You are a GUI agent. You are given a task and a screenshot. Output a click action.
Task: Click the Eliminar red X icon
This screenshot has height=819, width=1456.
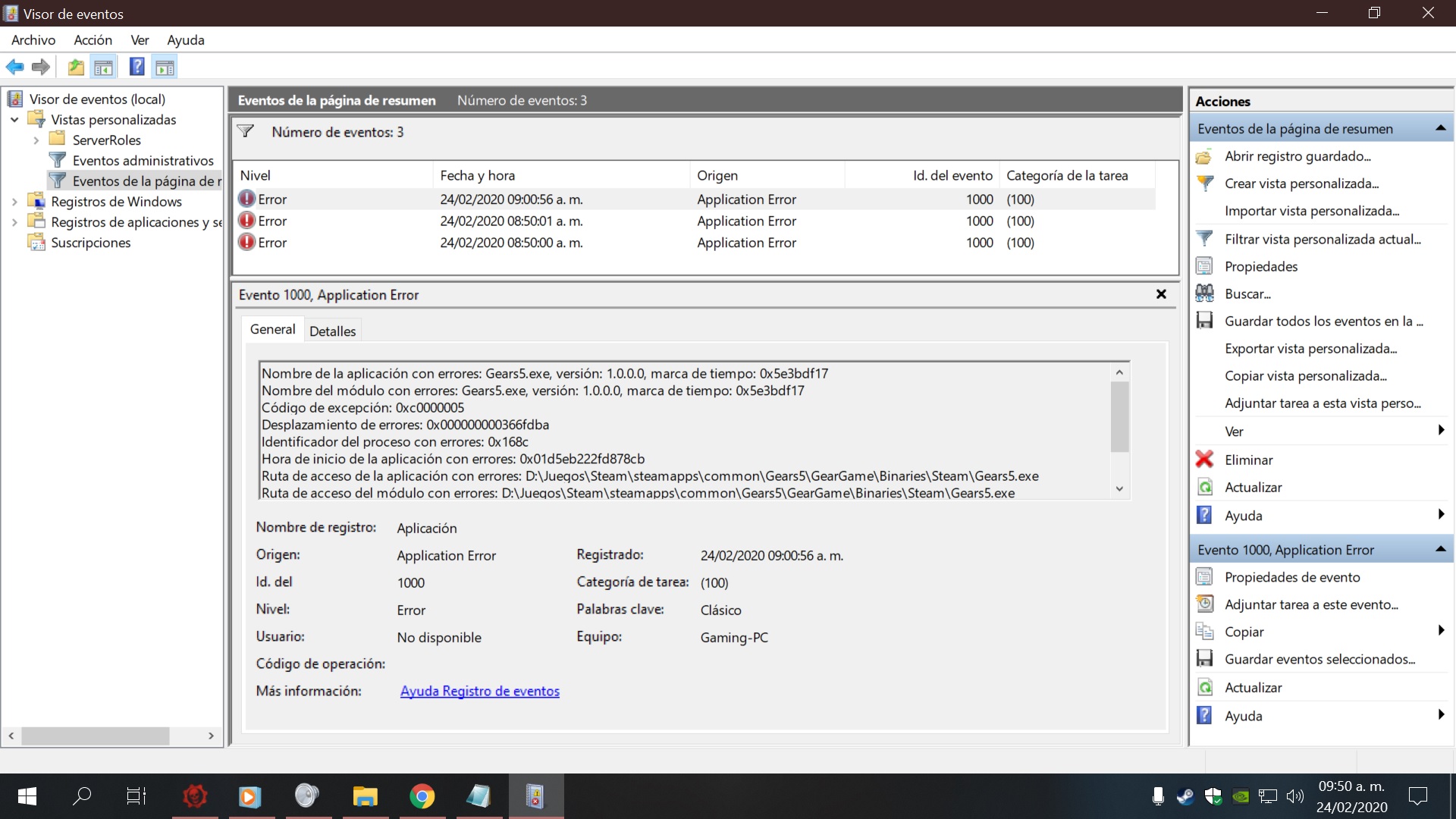coord(1204,460)
